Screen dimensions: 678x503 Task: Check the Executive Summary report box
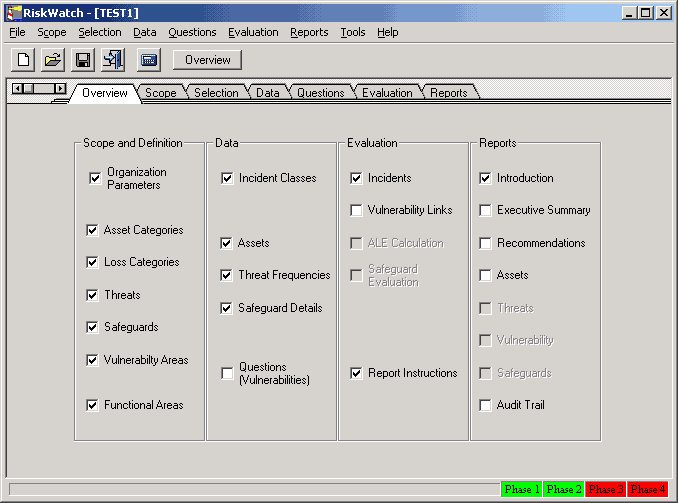coord(486,210)
